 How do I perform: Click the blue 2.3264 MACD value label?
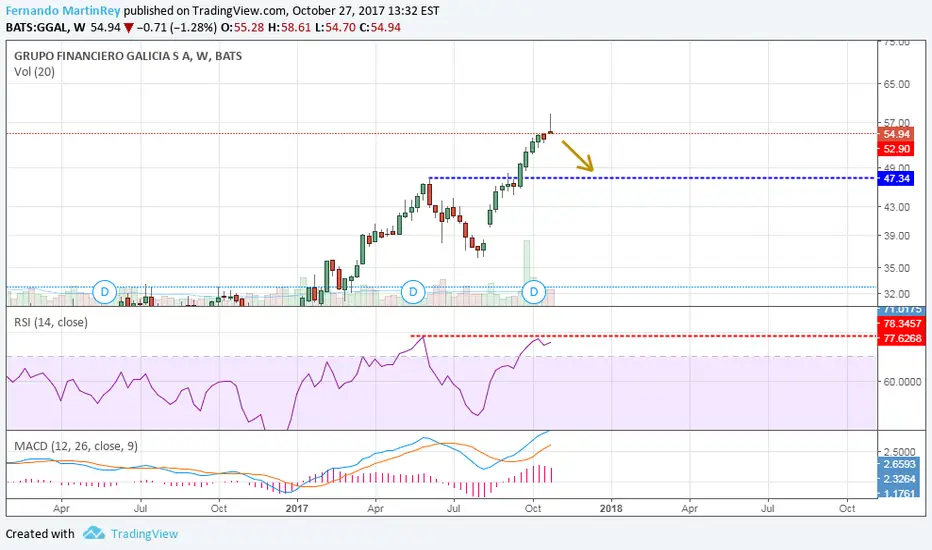pyautogui.click(x=899, y=479)
